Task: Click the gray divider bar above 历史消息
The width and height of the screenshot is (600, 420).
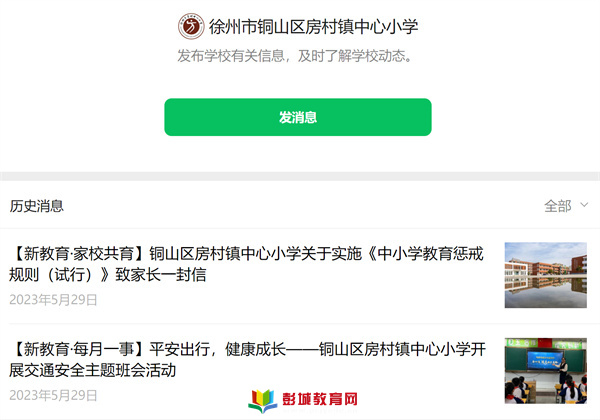Action: pyautogui.click(x=300, y=176)
